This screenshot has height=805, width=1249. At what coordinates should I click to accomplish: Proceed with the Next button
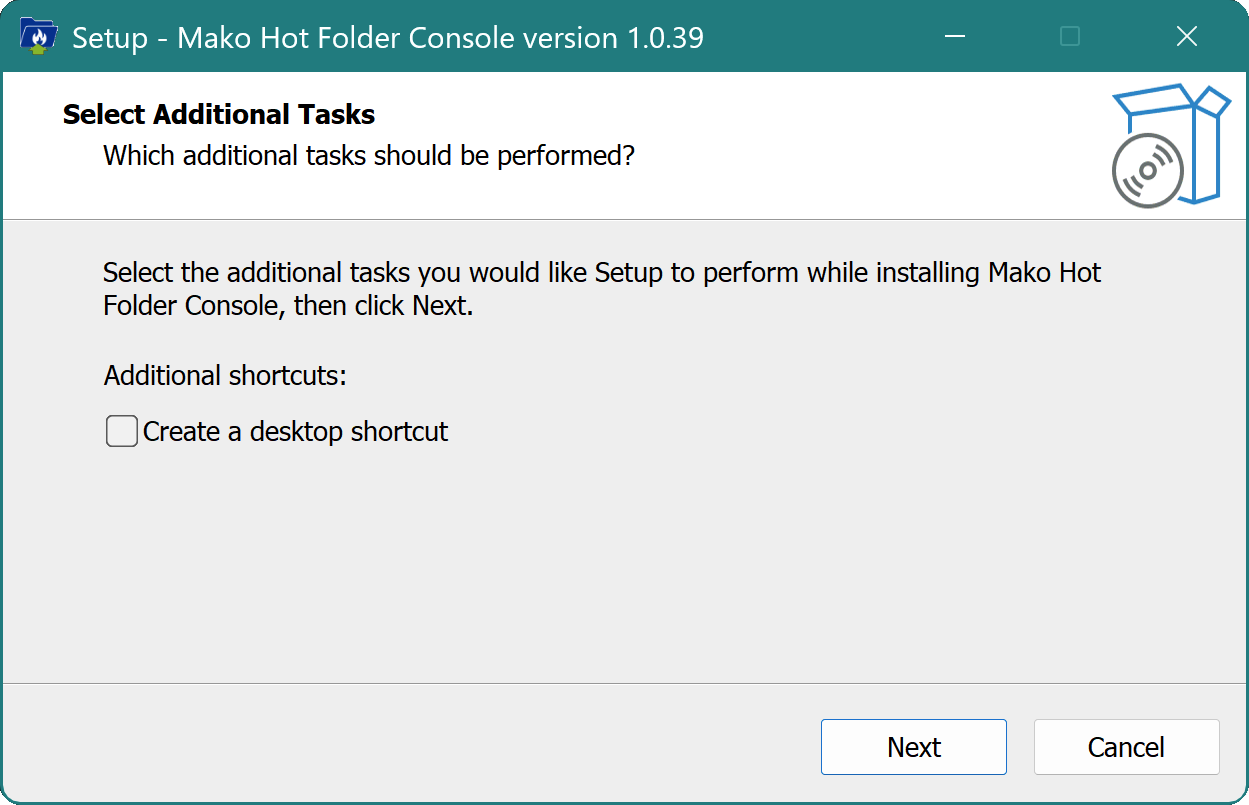click(x=913, y=747)
